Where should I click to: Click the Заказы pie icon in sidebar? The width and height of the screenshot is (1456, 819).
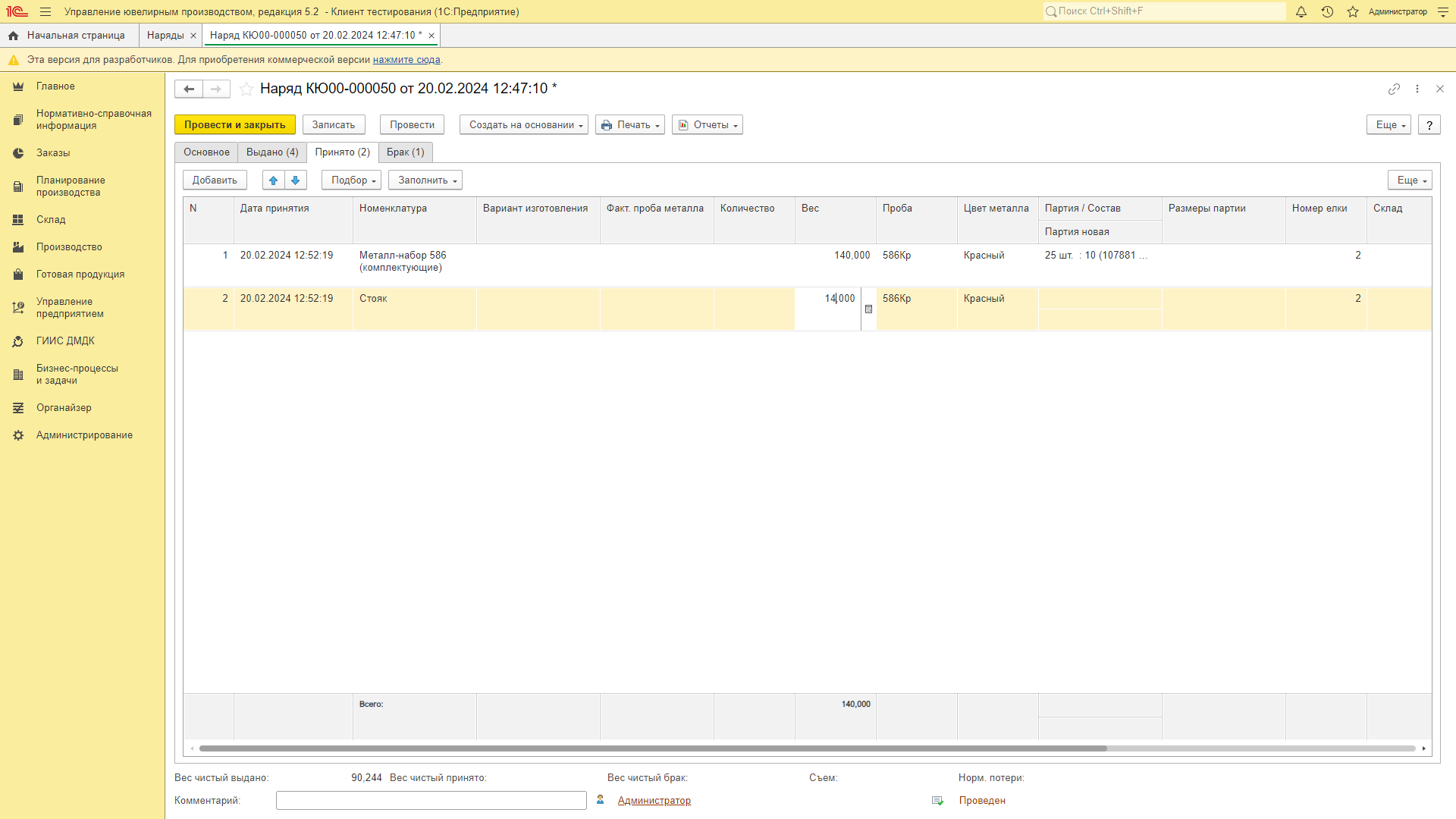pyautogui.click(x=18, y=153)
